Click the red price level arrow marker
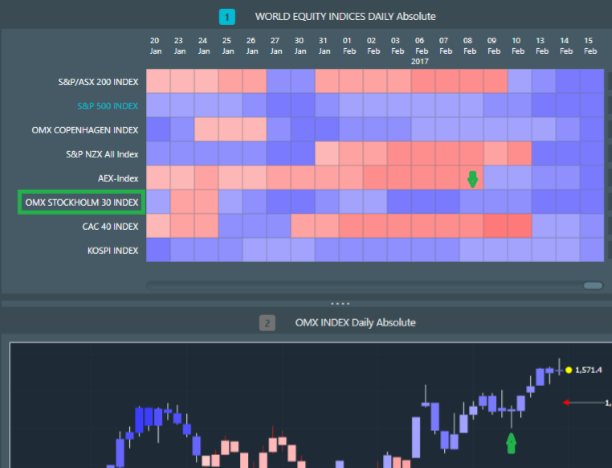612x468 pixels. [x=566, y=402]
